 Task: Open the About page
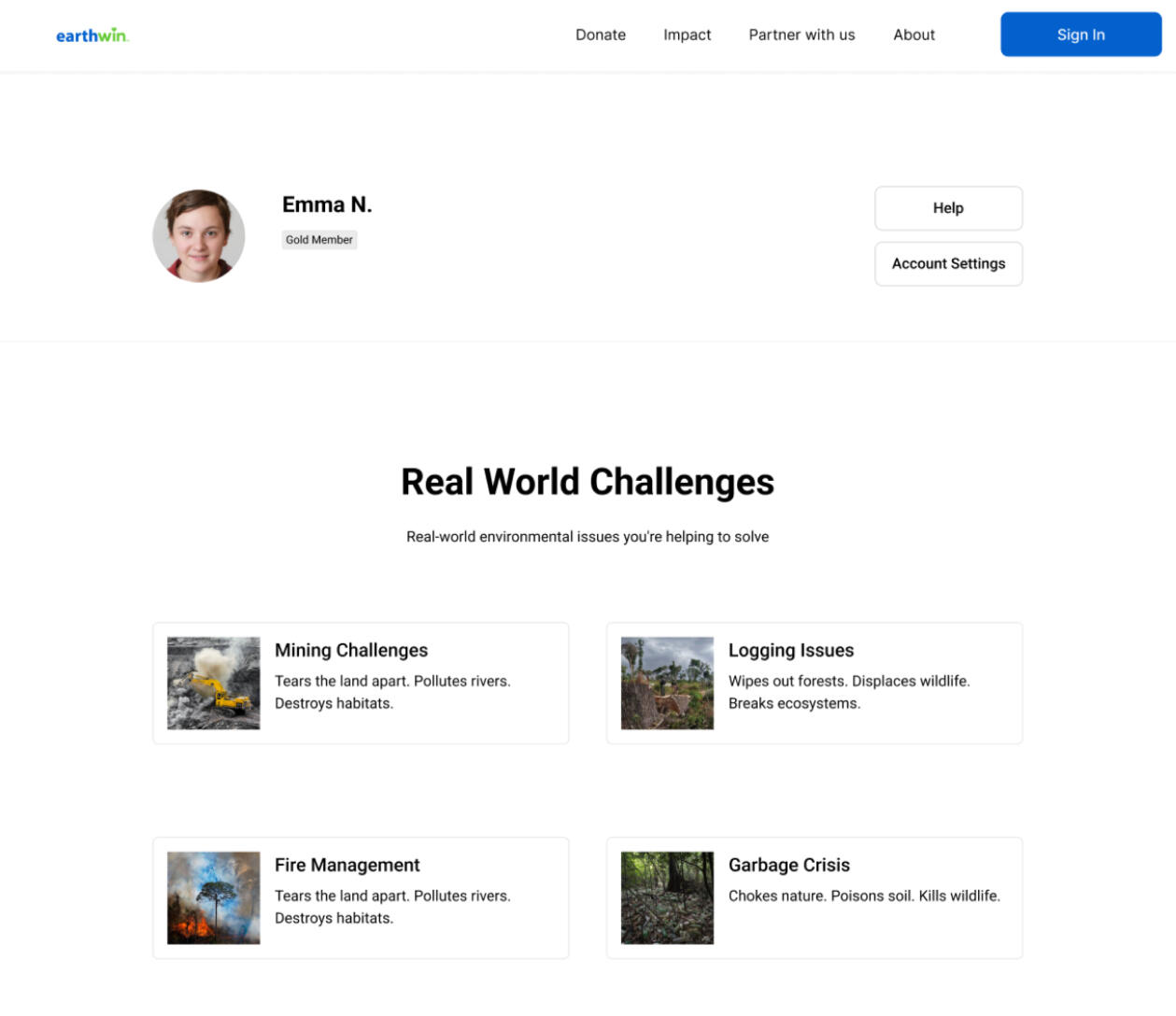pyautogui.click(x=913, y=35)
